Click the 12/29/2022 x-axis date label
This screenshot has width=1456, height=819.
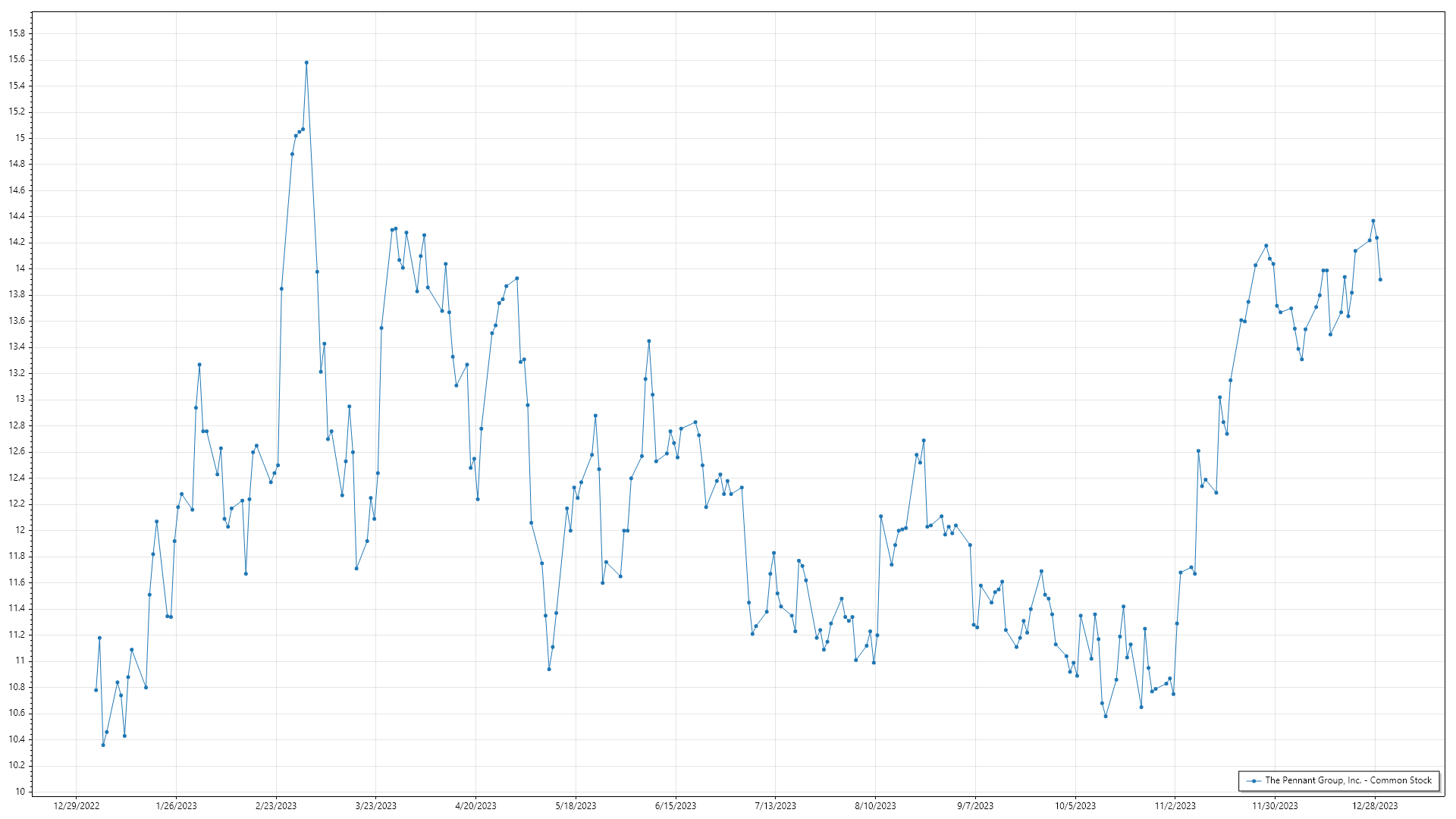(77, 806)
